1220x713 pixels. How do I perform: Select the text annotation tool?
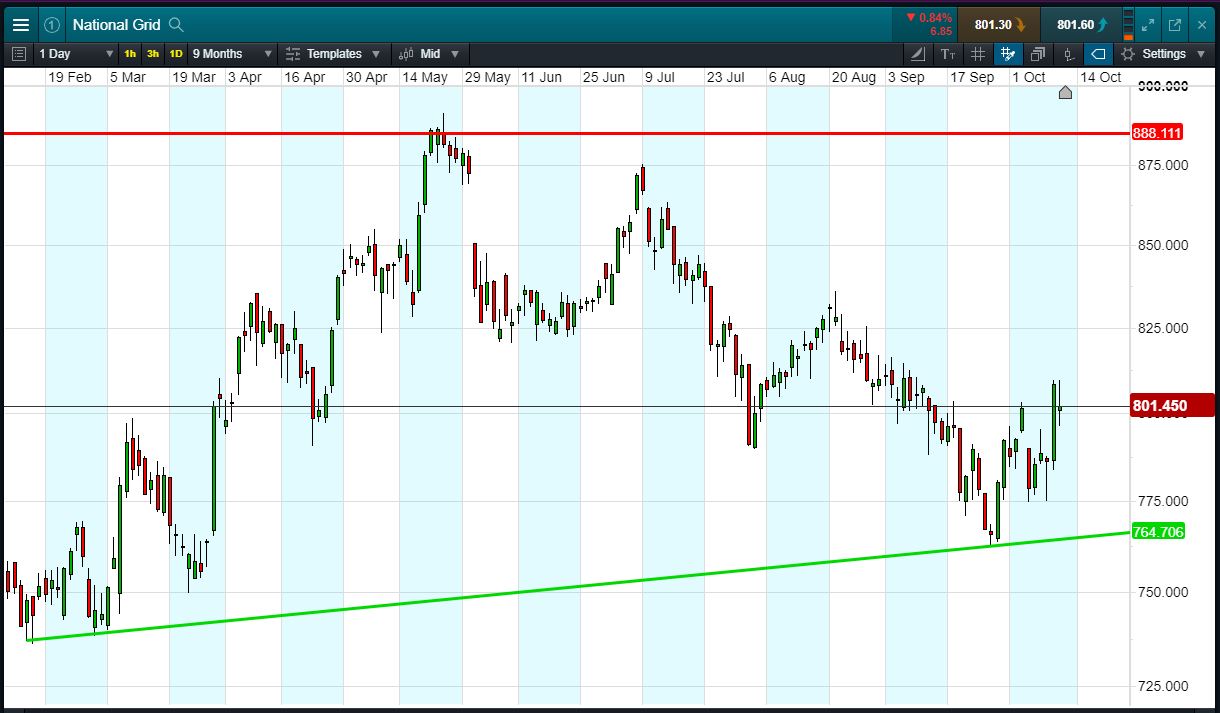(948, 54)
